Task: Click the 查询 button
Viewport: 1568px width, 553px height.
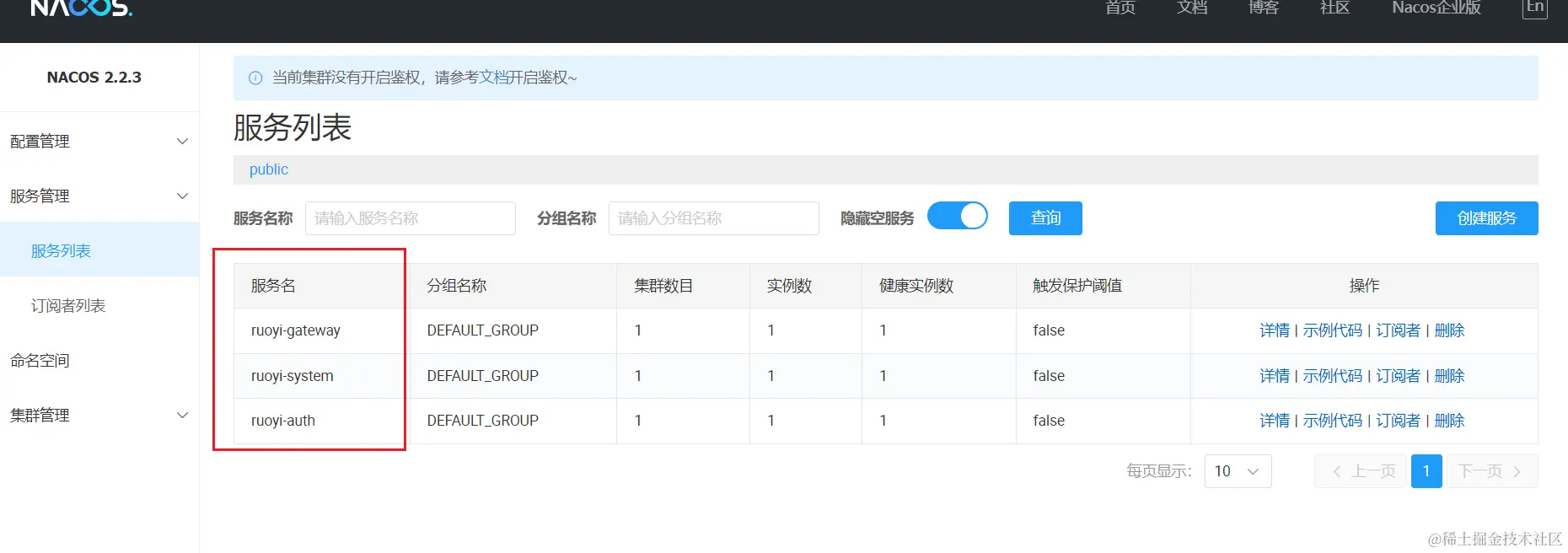Action: point(1045,218)
